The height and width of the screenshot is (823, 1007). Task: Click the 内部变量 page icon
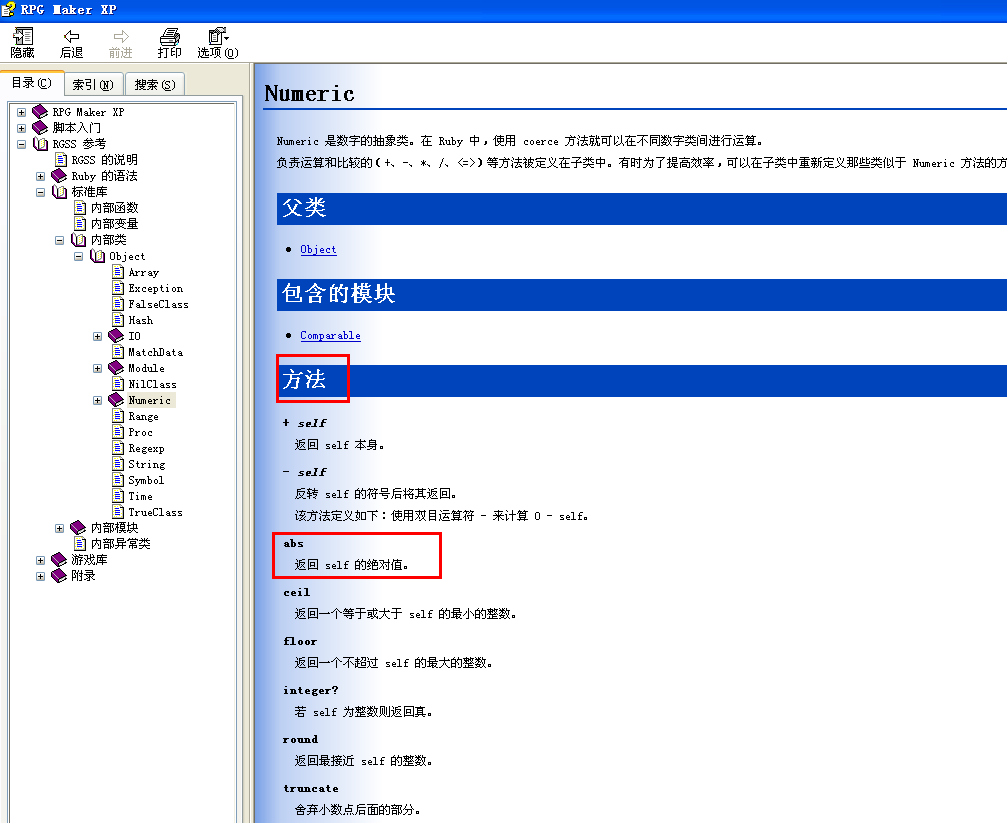coord(80,224)
